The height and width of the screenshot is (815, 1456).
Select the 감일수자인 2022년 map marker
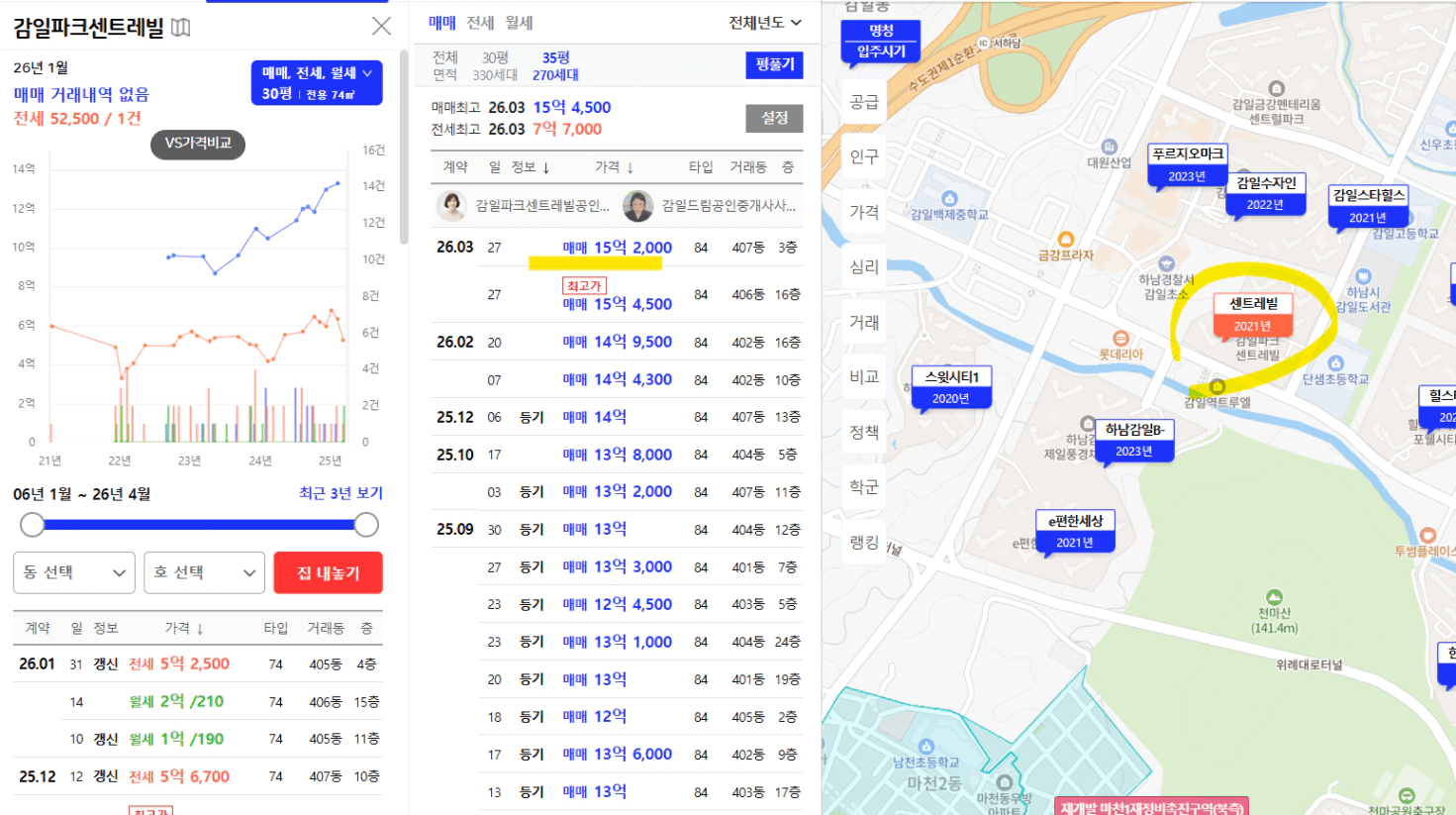pyautogui.click(x=1265, y=194)
